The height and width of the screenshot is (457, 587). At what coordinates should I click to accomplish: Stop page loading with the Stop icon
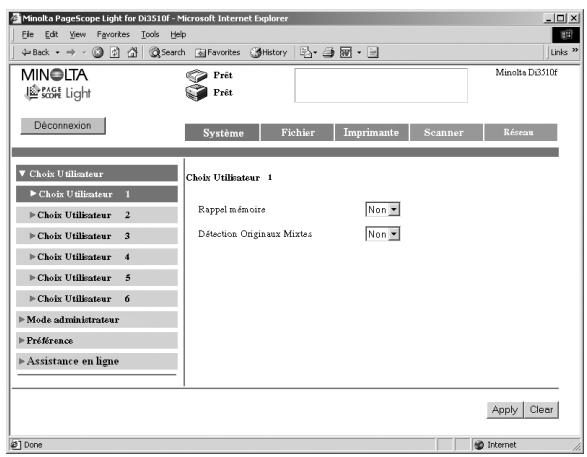click(98, 52)
